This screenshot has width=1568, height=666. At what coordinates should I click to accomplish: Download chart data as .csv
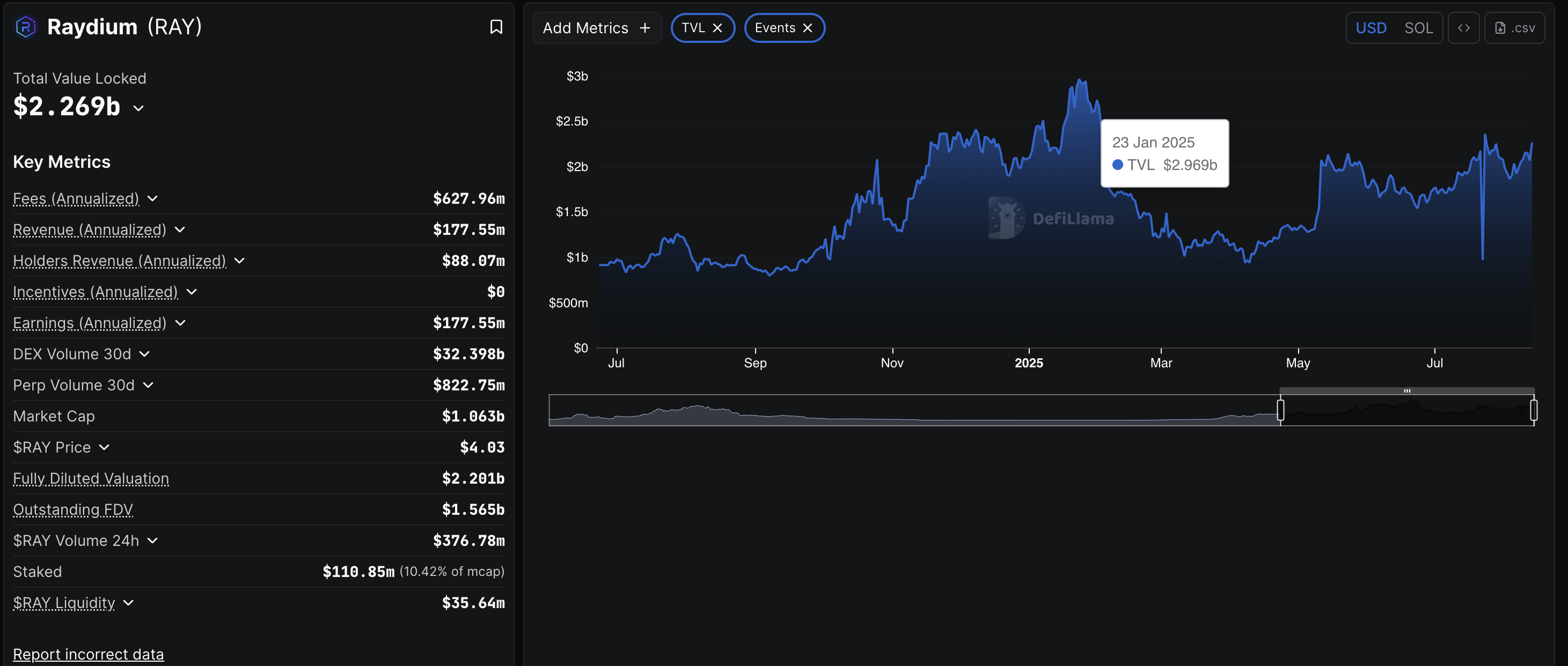coord(1514,28)
